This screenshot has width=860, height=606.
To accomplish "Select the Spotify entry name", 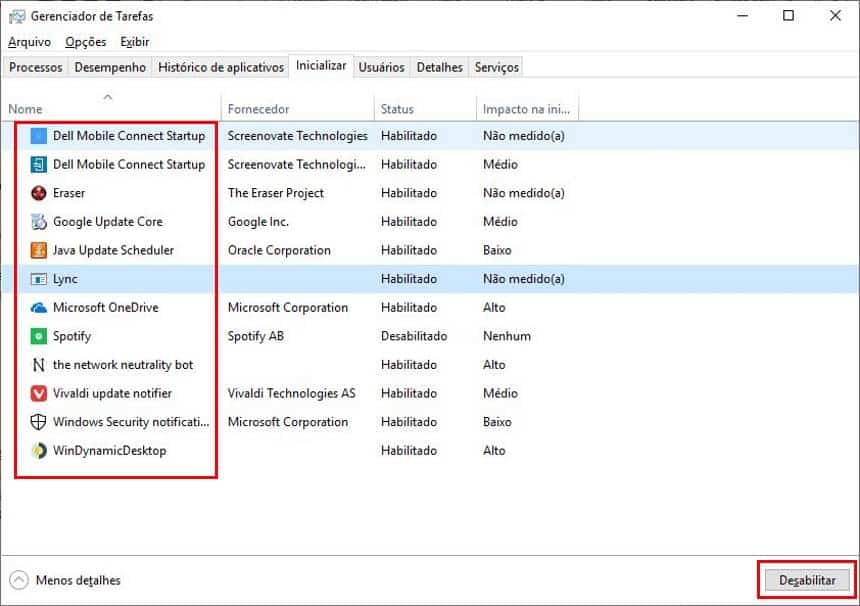I will (72, 336).
